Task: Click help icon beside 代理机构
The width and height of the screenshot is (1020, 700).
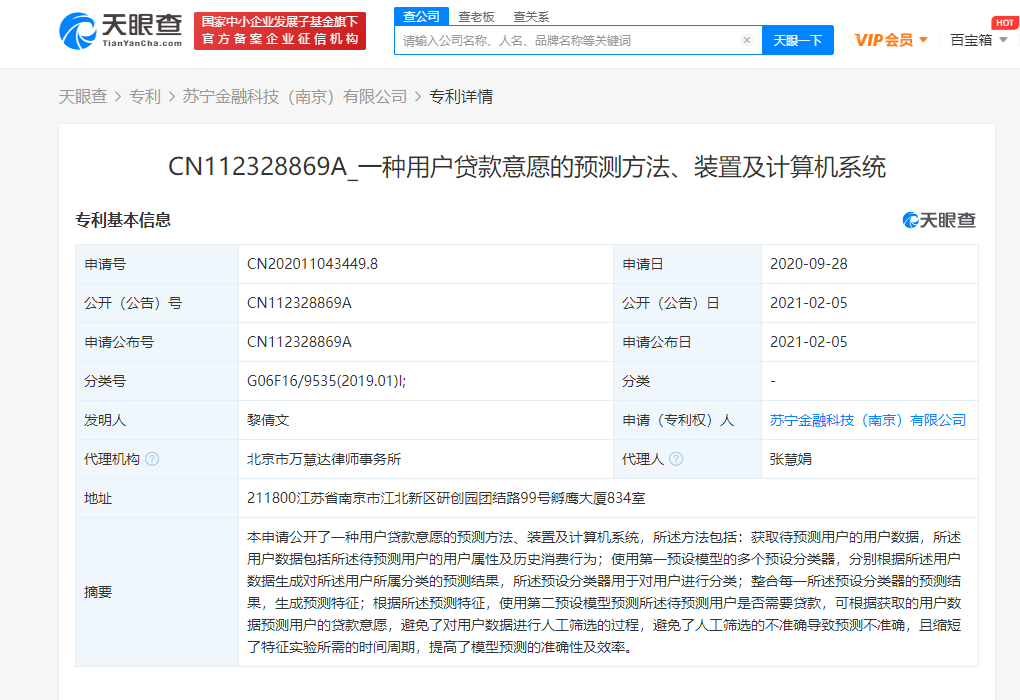Action: pyautogui.click(x=152, y=459)
